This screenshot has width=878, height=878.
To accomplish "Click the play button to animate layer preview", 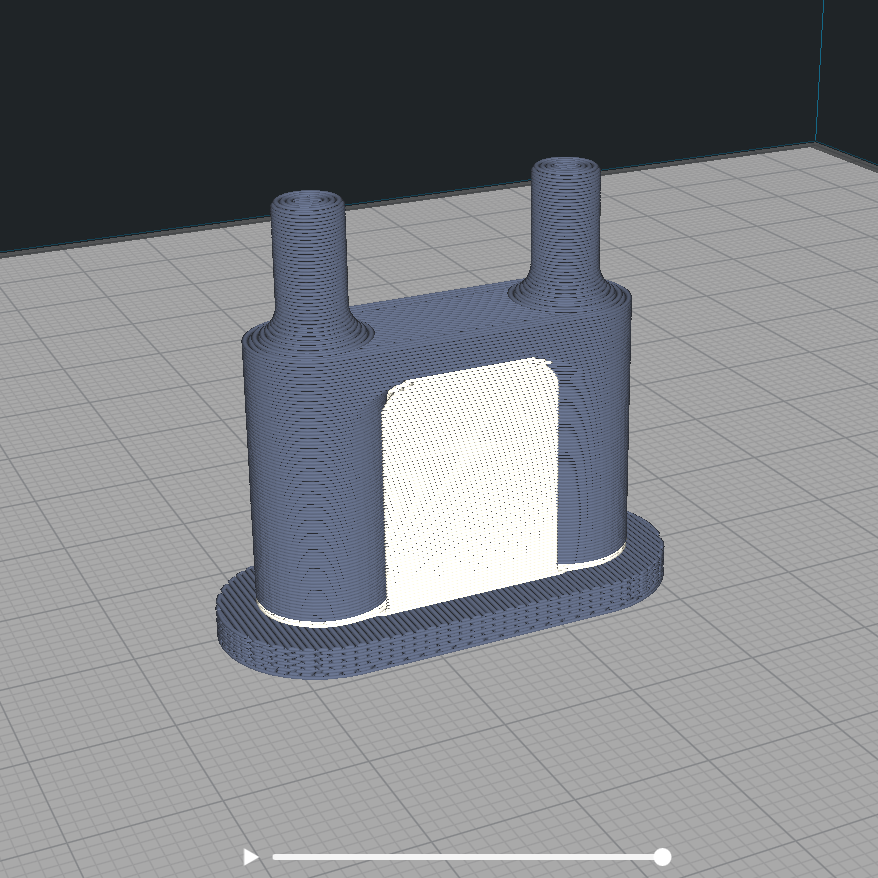I will pyautogui.click(x=250, y=856).
